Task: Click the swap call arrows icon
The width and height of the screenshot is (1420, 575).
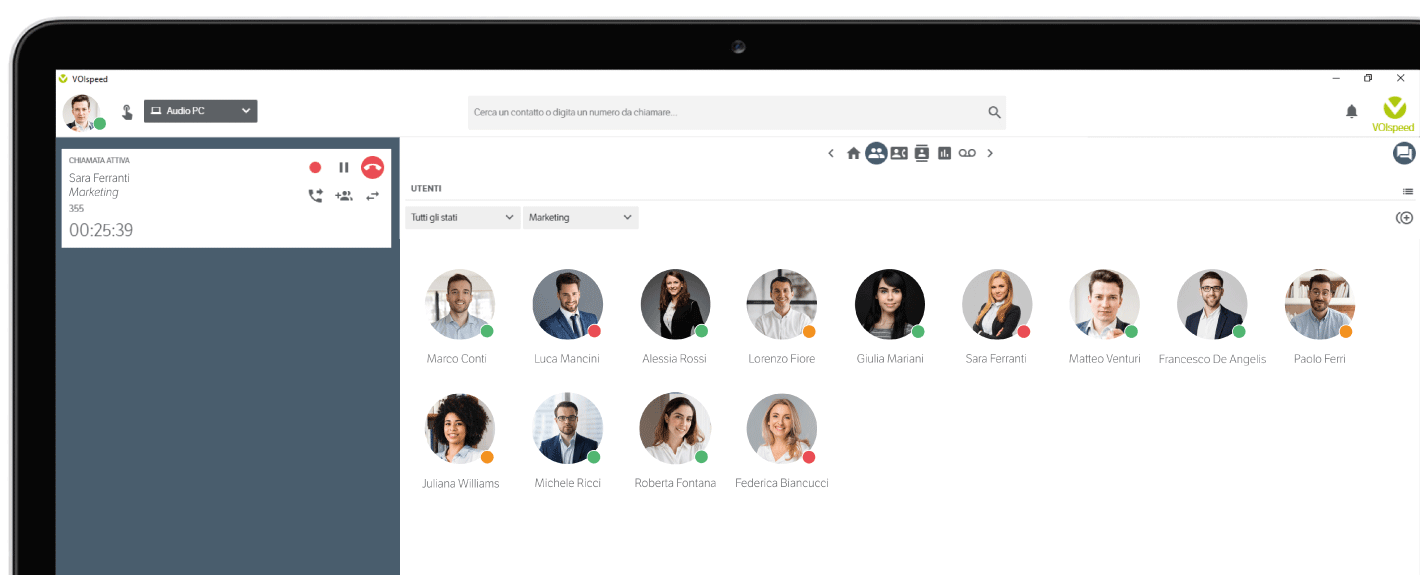Action: click(x=372, y=196)
